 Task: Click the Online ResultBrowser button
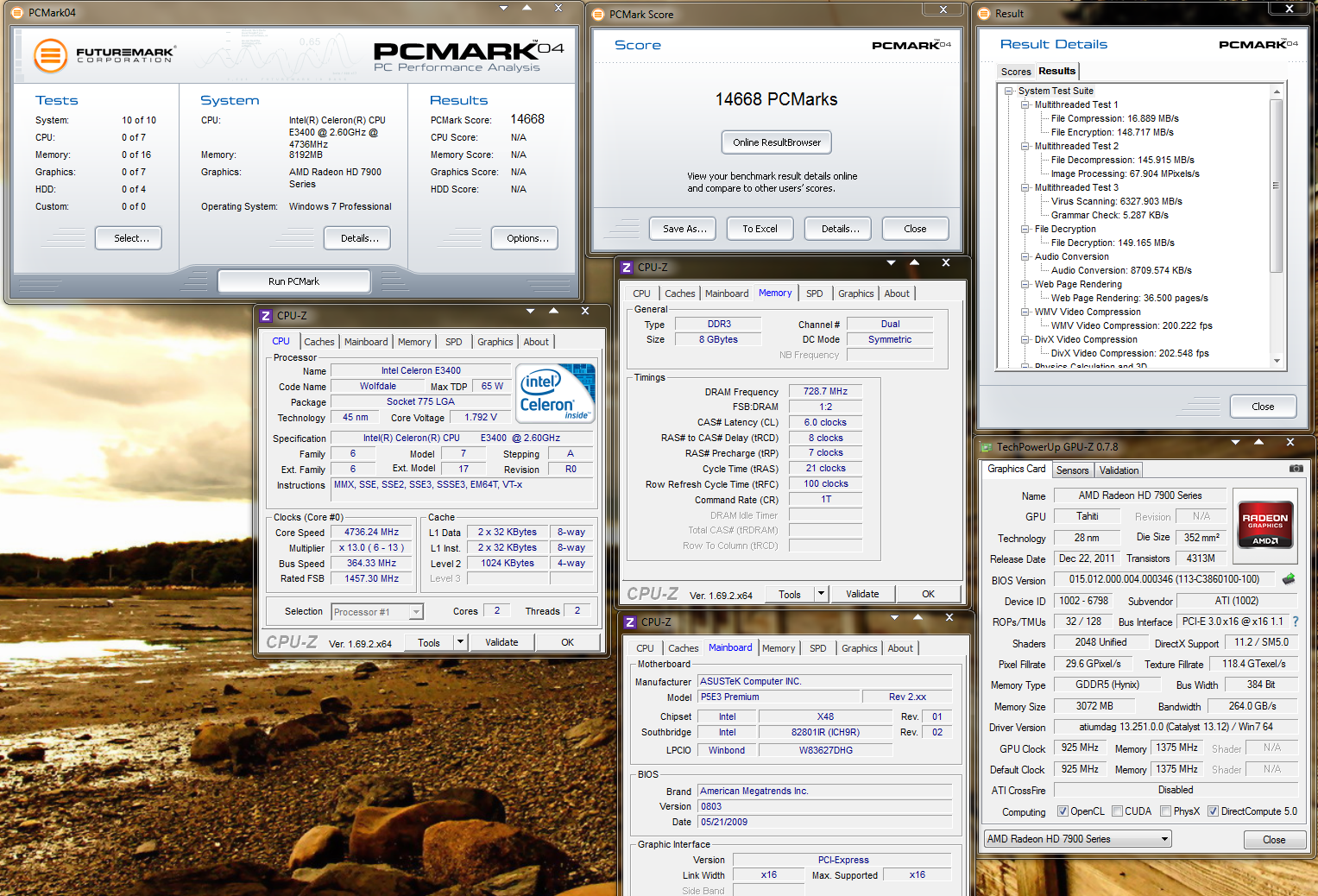pyautogui.click(x=777, y=142)
